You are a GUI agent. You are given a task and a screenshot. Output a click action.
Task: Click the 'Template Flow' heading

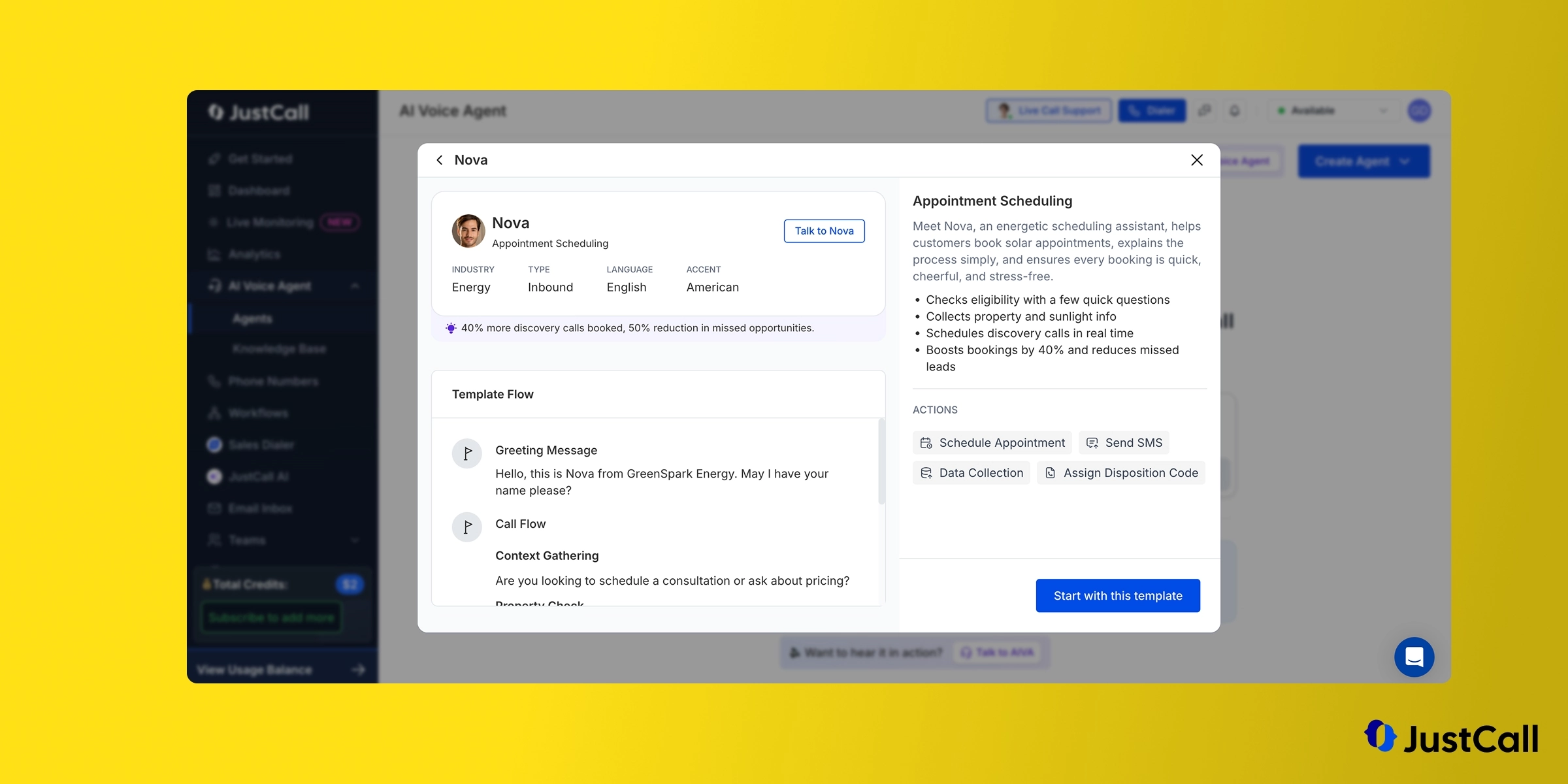(493, 395)
